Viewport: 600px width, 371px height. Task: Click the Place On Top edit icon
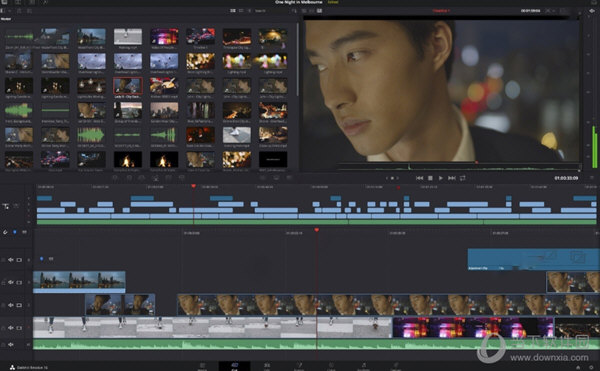coord(169,178)
